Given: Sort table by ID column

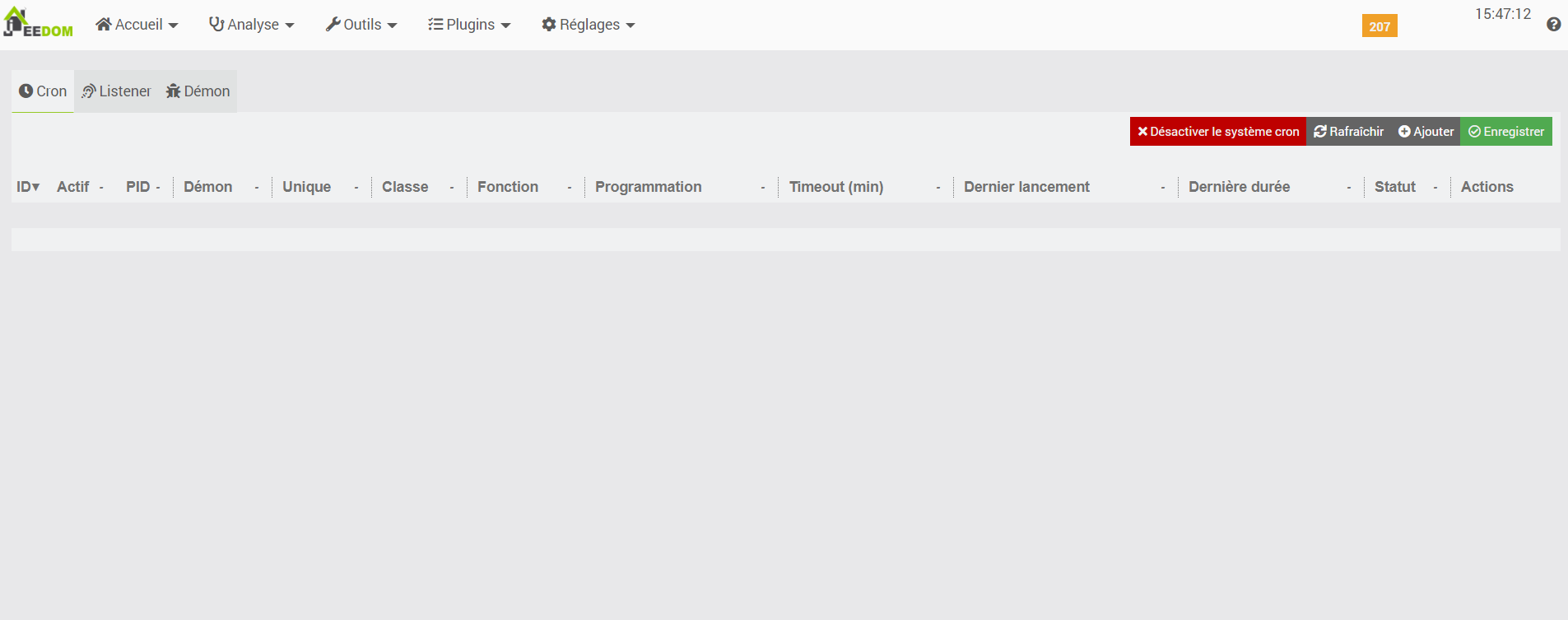Looking at the screenshot, I should [27, 187].
